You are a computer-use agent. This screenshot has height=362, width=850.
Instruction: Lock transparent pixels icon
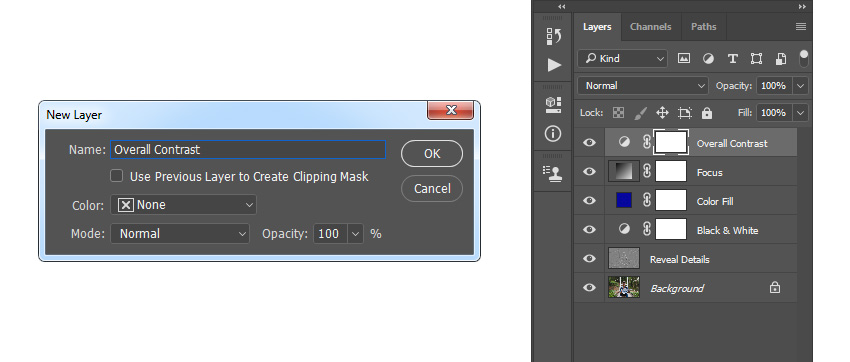(x=618, y=113)
